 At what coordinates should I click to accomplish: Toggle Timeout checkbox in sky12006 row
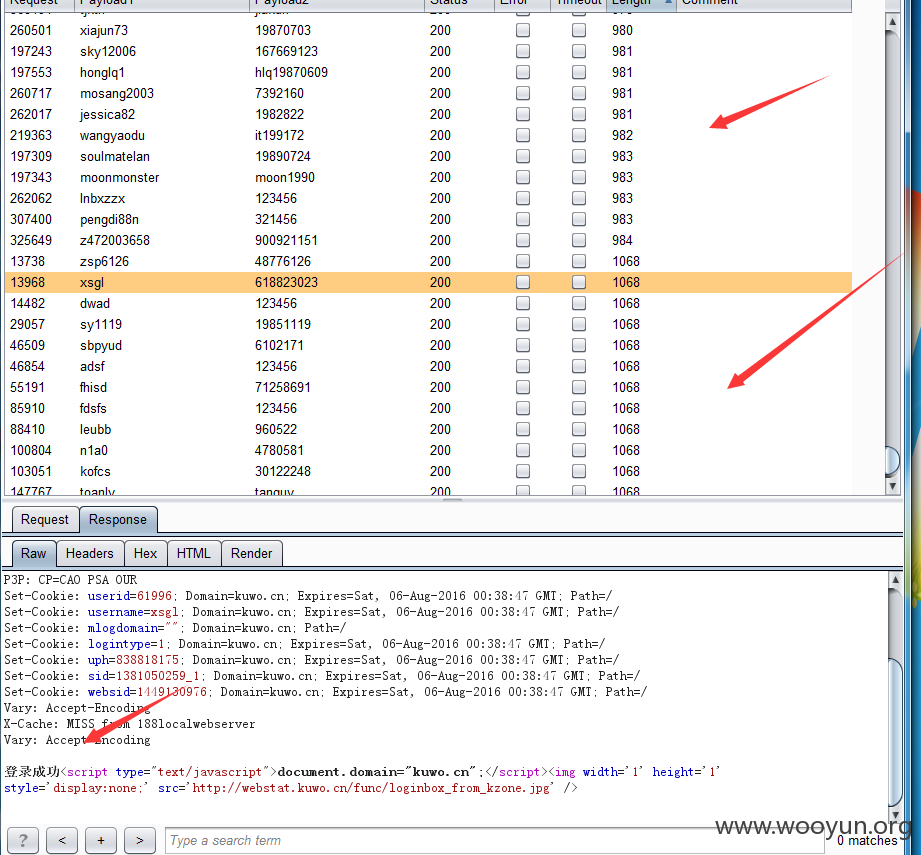click(x=579, y=51)
